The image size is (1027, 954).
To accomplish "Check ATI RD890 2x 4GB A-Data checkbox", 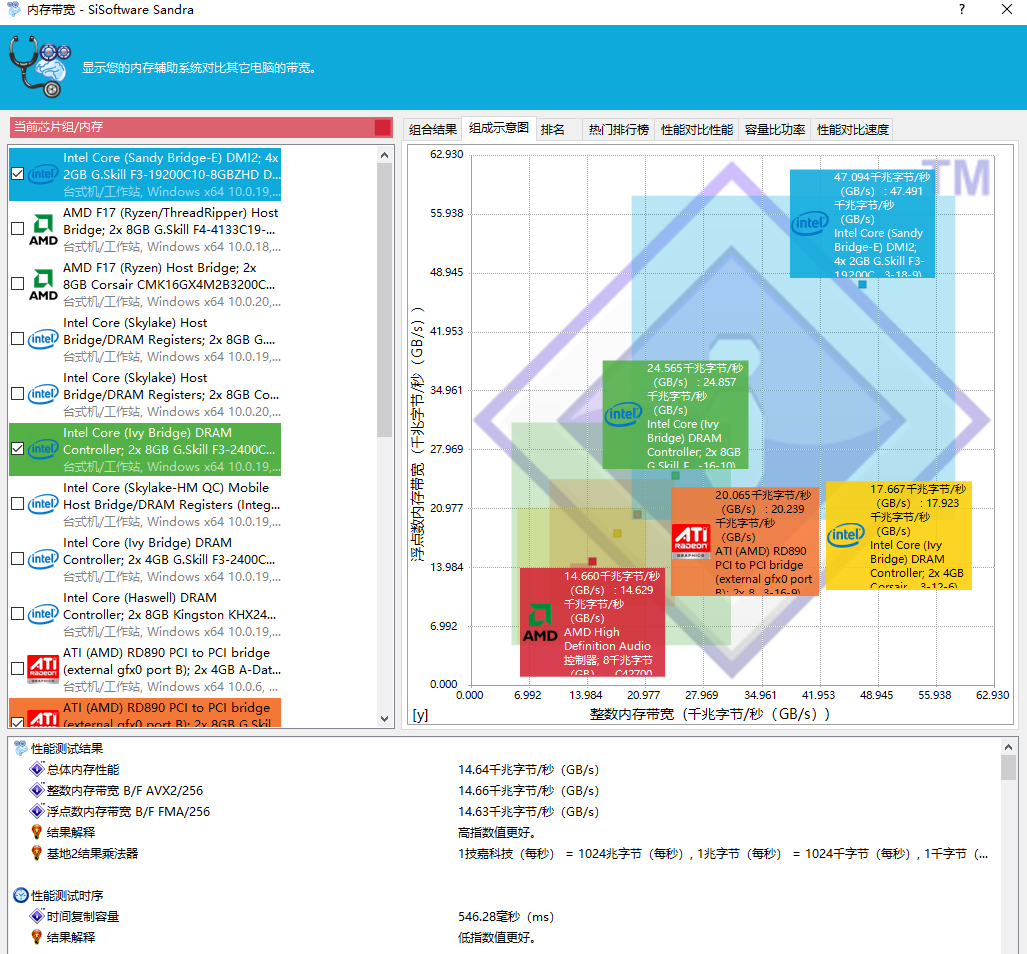I will [18, 669].
